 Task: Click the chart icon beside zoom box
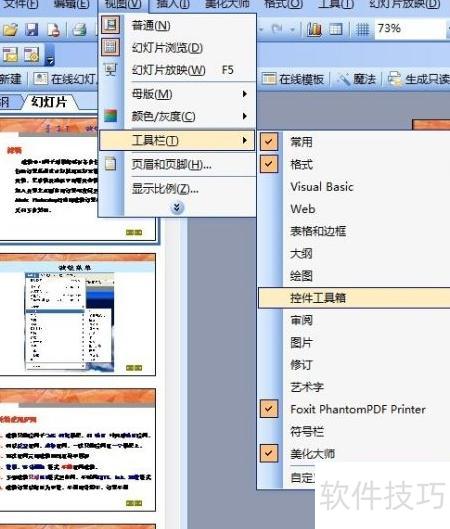pyautogui.click(x=314, y=29)
